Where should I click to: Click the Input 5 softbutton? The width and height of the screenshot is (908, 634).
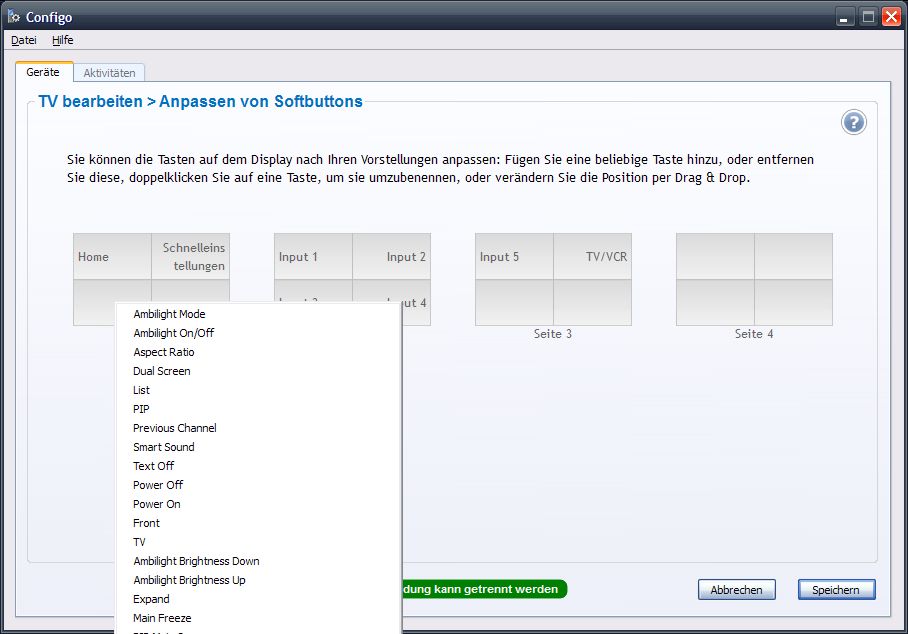[x=513, y=256]
